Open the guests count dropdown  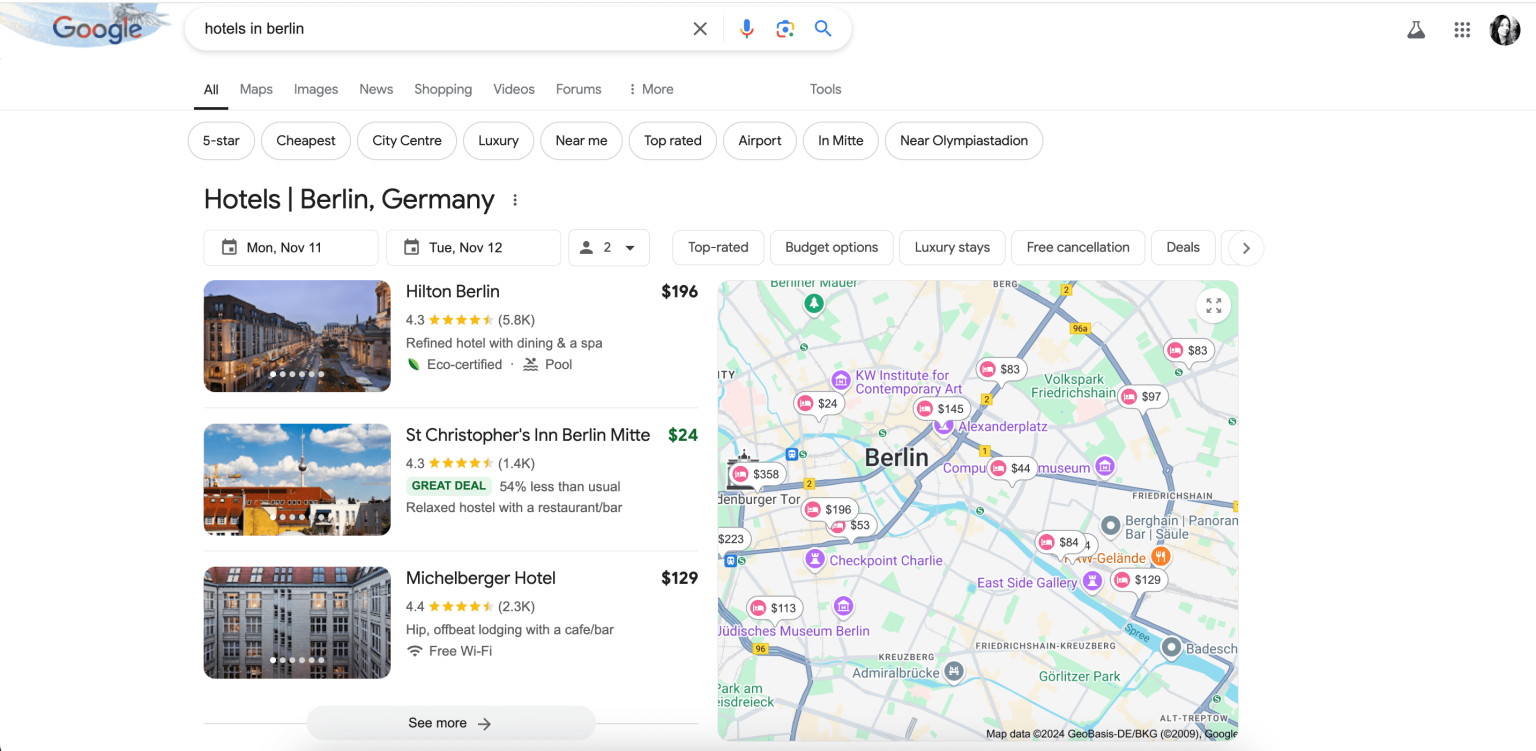(x=608, y=247)
